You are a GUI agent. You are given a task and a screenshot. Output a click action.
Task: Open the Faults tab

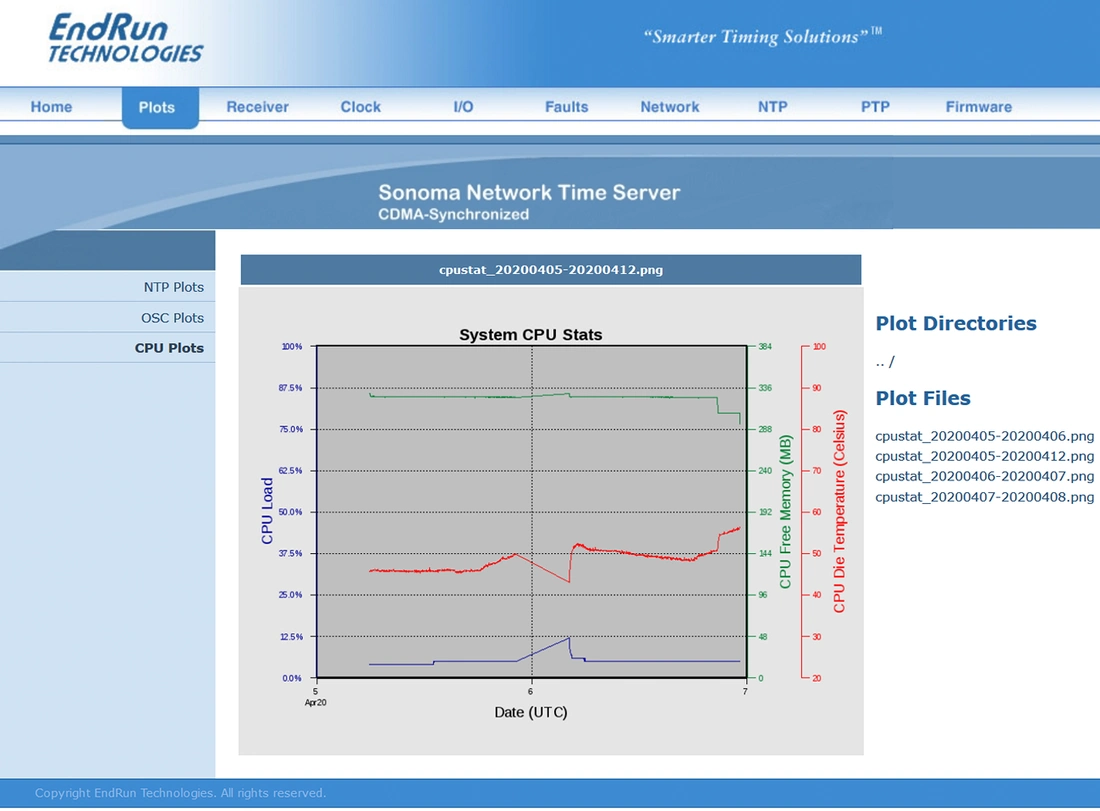[566, 107]
